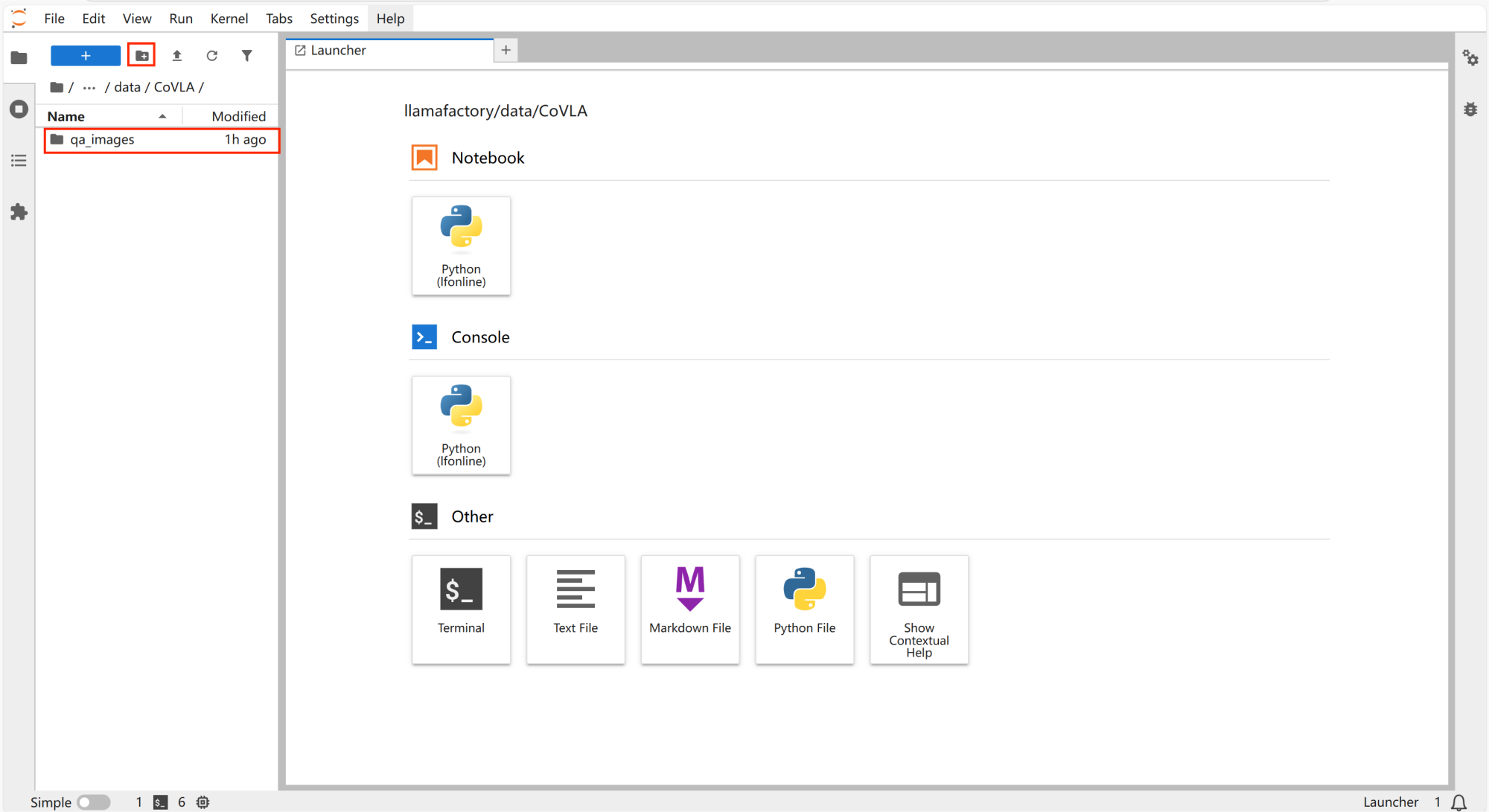The image size is (1489, 812).
Task: Sort files by Modified column
Action: pos(238,116)
